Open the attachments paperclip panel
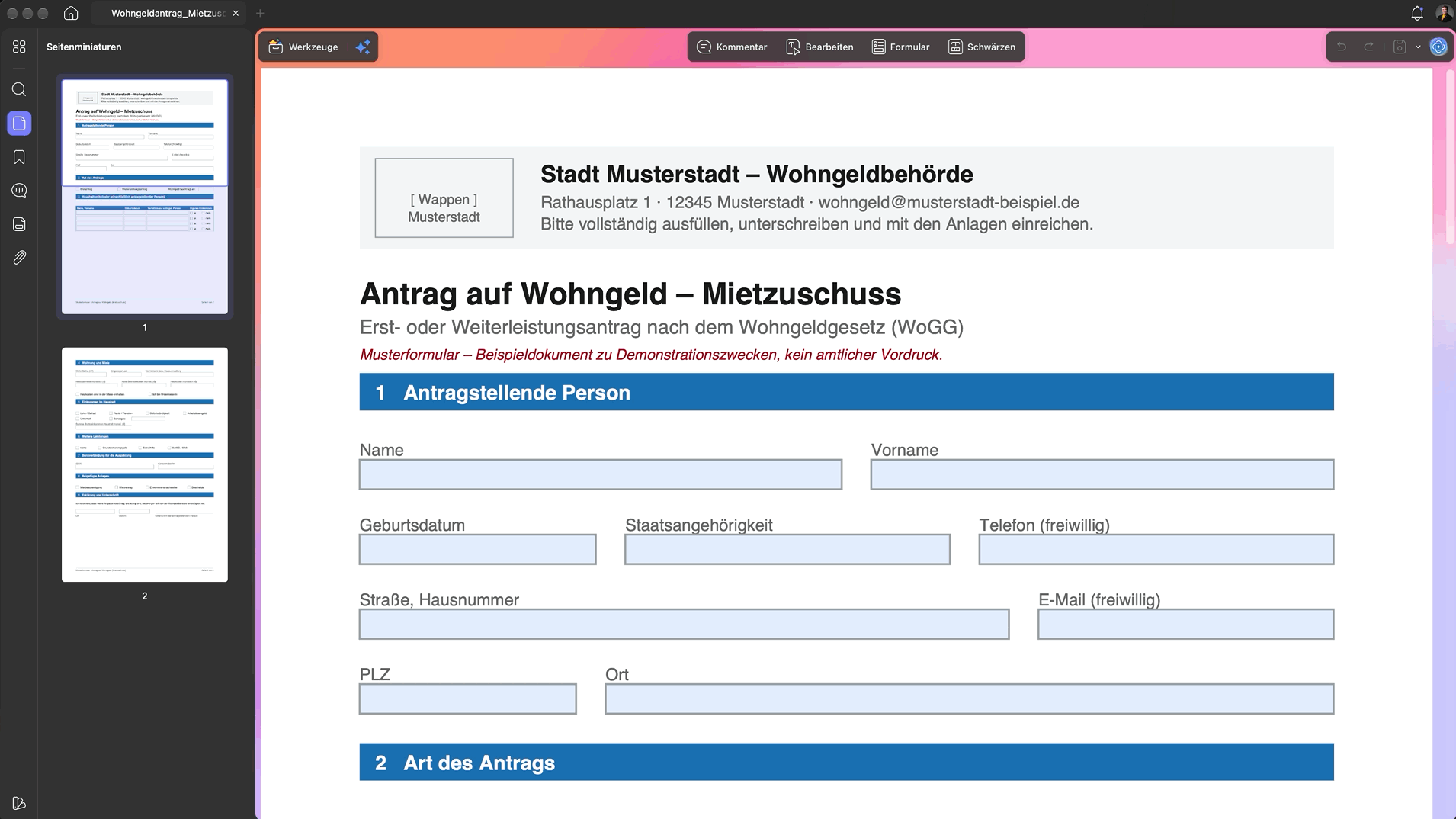Image resolution: width=1456 pixels, height=819 pixels. [19, 258]
